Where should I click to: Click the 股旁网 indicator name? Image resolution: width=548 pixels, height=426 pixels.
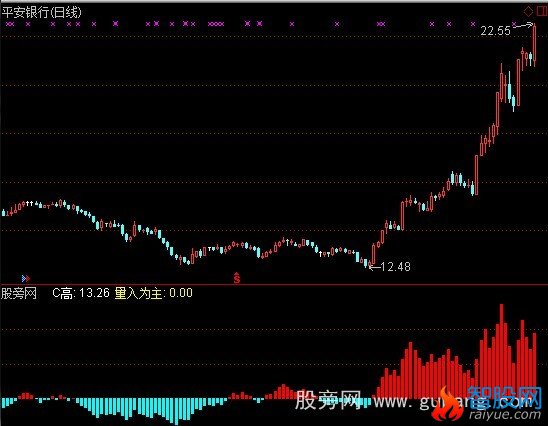[x=19, y=293]
